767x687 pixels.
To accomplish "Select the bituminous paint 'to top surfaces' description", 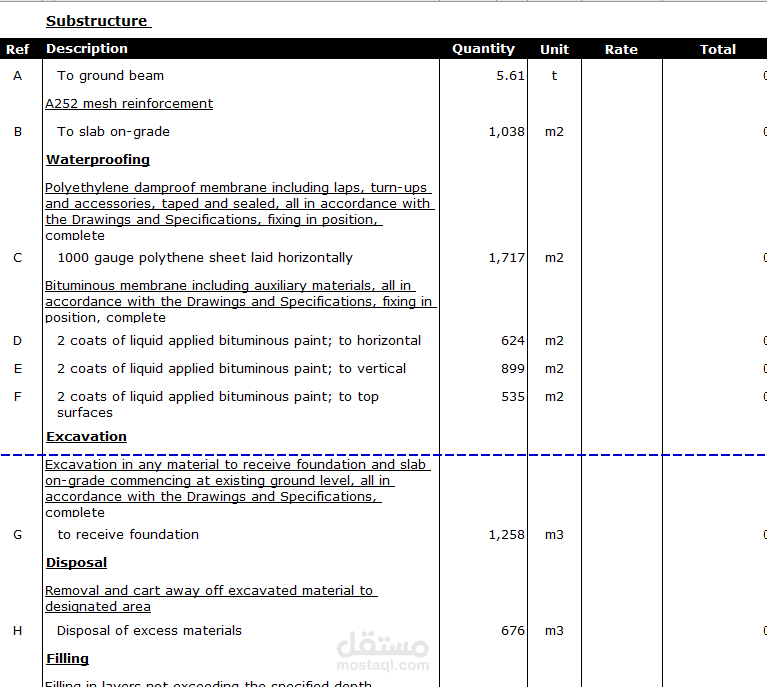I will pos(218,404).
